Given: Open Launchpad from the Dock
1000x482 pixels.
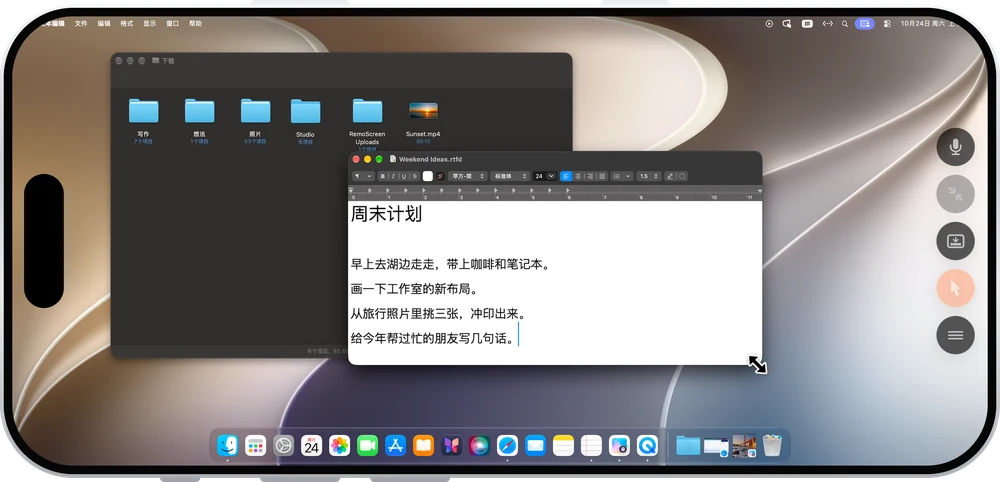Looking at the screenshot, I should [256, 446].
